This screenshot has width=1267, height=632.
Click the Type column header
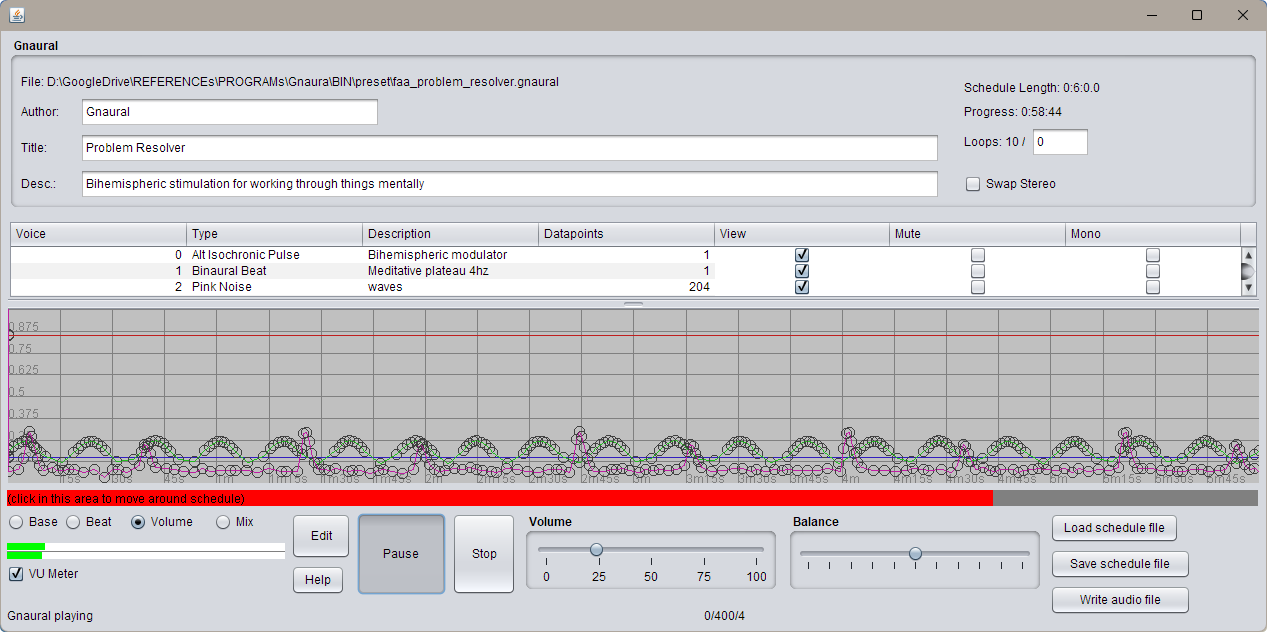click(x=275, y=234)
